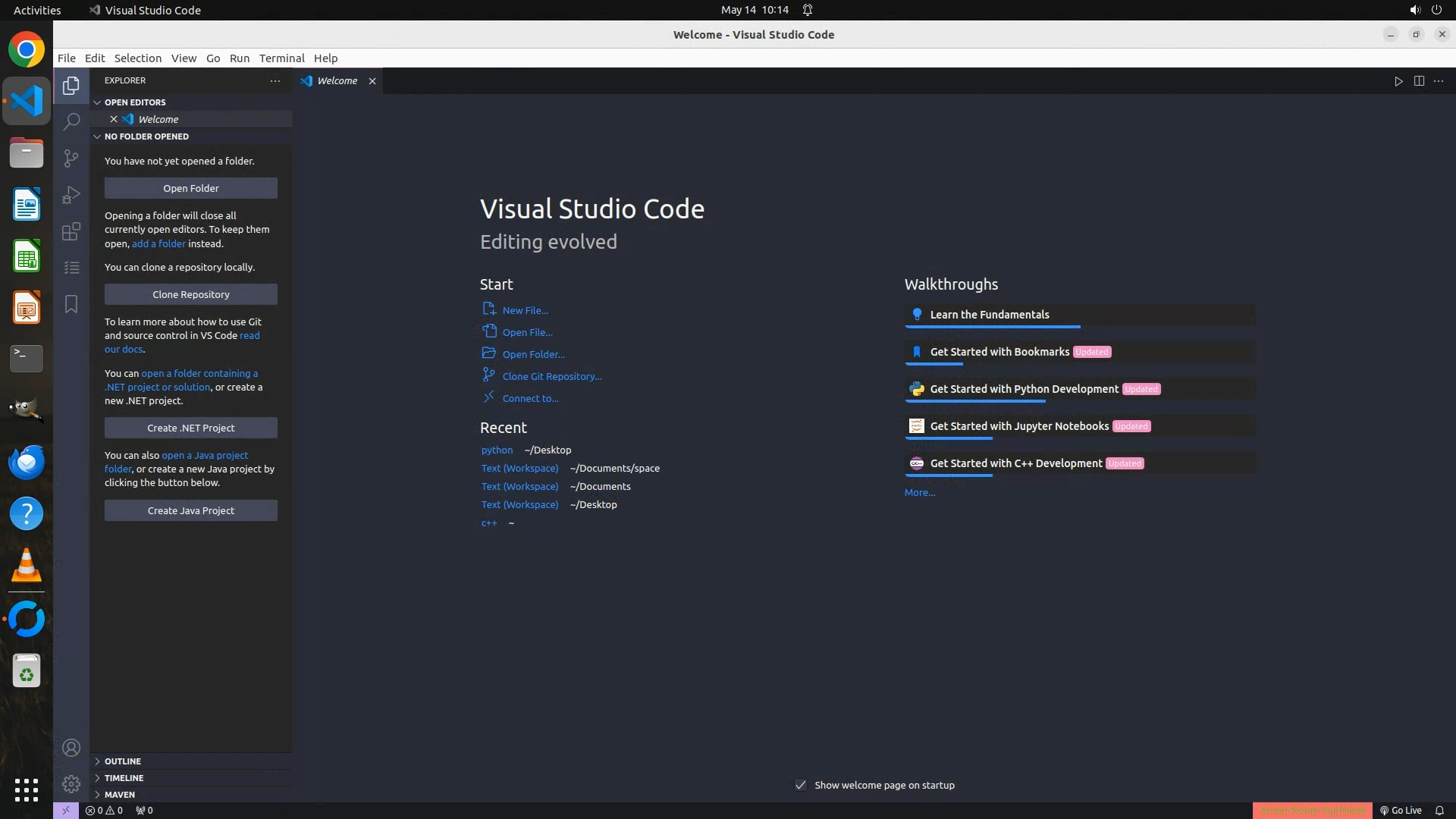Open the Manage gear icon
Screen dimensions: 1456x819
(71, 784)
